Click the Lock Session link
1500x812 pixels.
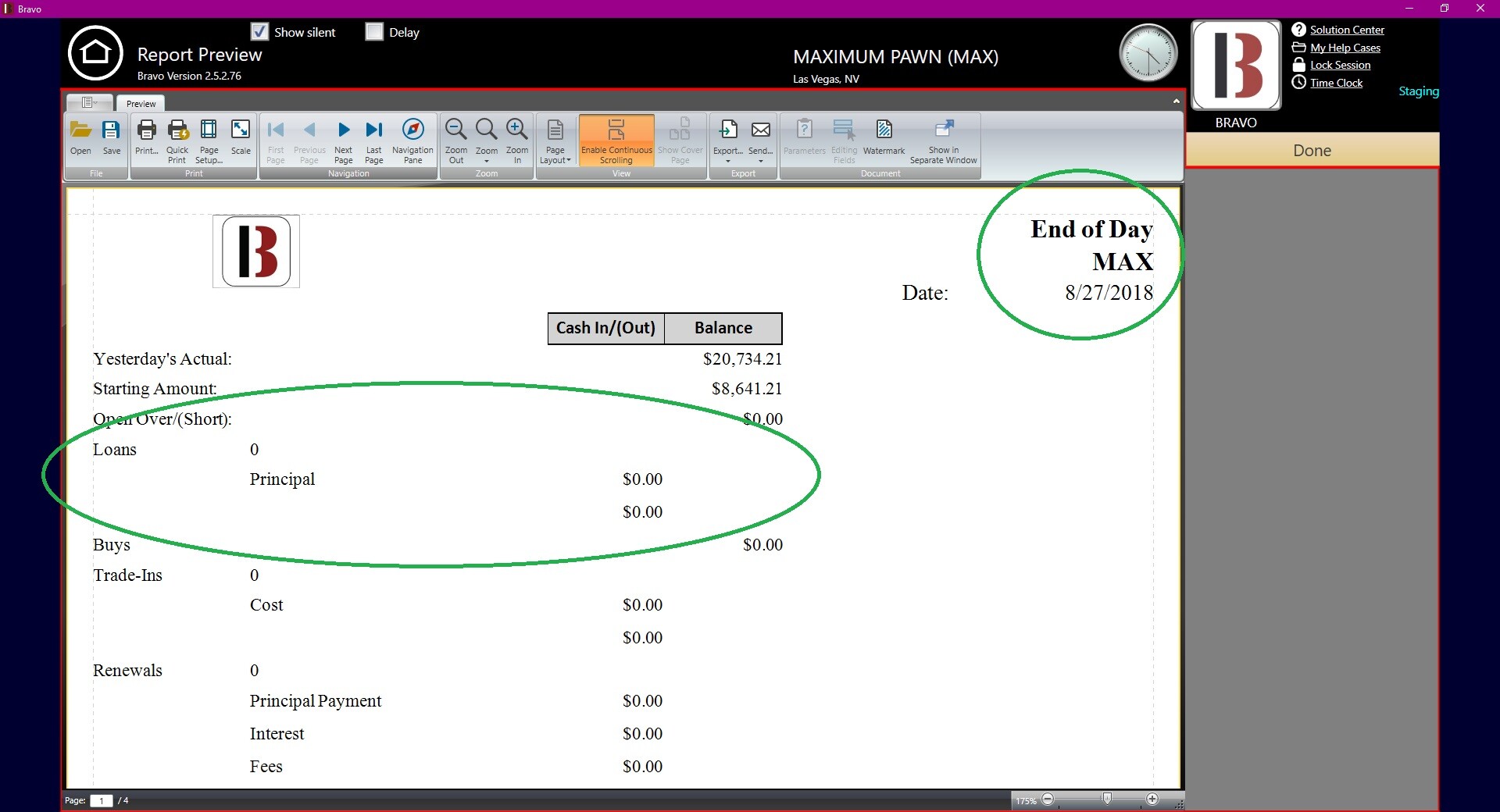1340,65
